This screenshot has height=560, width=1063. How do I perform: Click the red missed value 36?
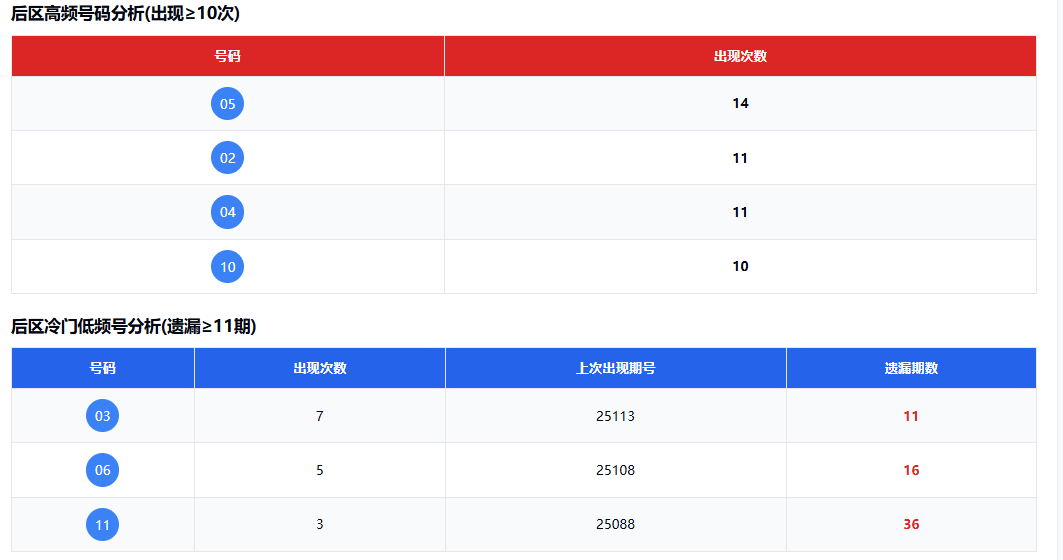[x=911, y=524]
